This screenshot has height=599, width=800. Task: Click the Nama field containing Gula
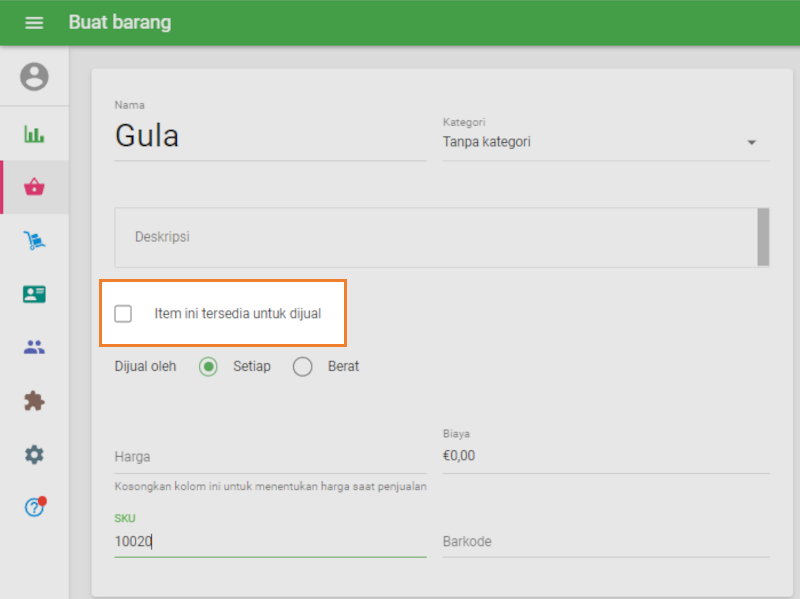click(270, 135)
